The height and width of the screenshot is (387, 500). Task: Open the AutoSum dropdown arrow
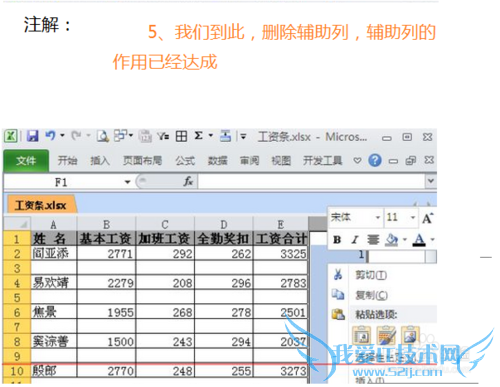tap(211, 136)
